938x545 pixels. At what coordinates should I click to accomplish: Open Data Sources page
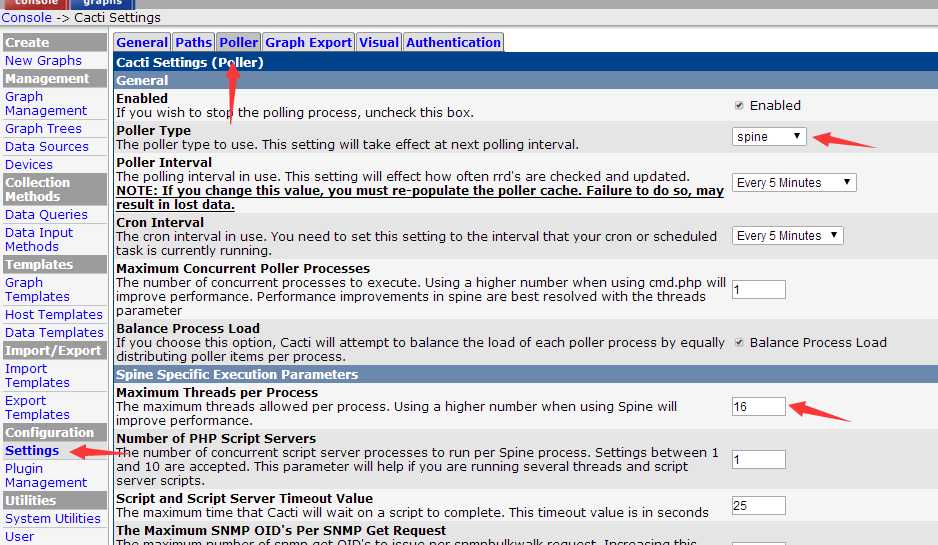(x=47, y=147)
